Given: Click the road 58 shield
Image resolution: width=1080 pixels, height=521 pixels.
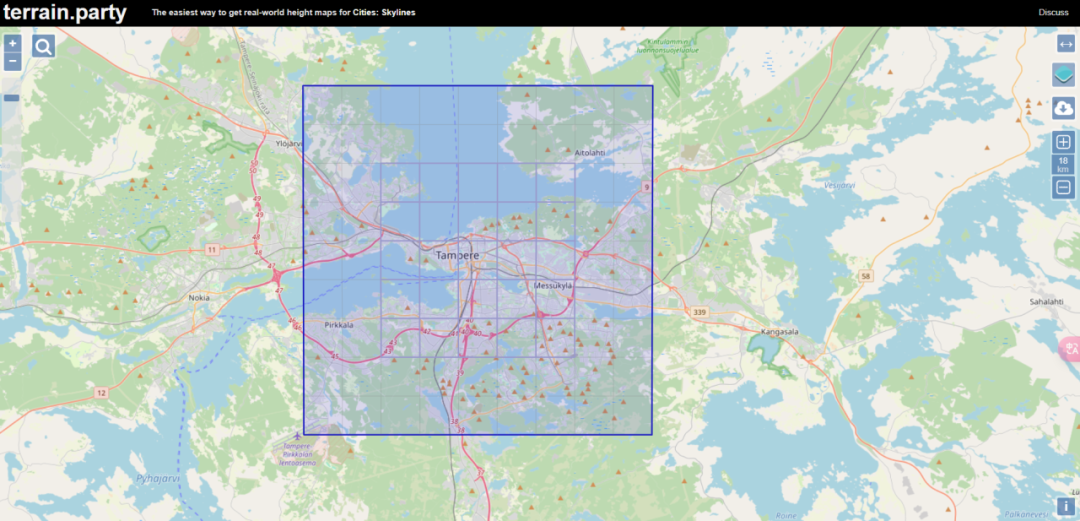Looking at the screenshot, I should click(x=866, y=276).
